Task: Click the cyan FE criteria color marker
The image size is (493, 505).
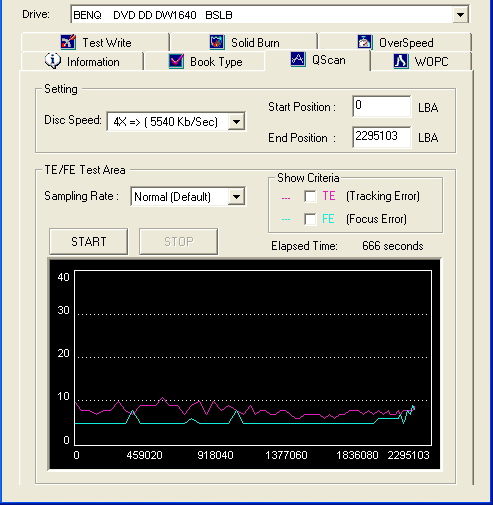Action: [x=286, y=220]
